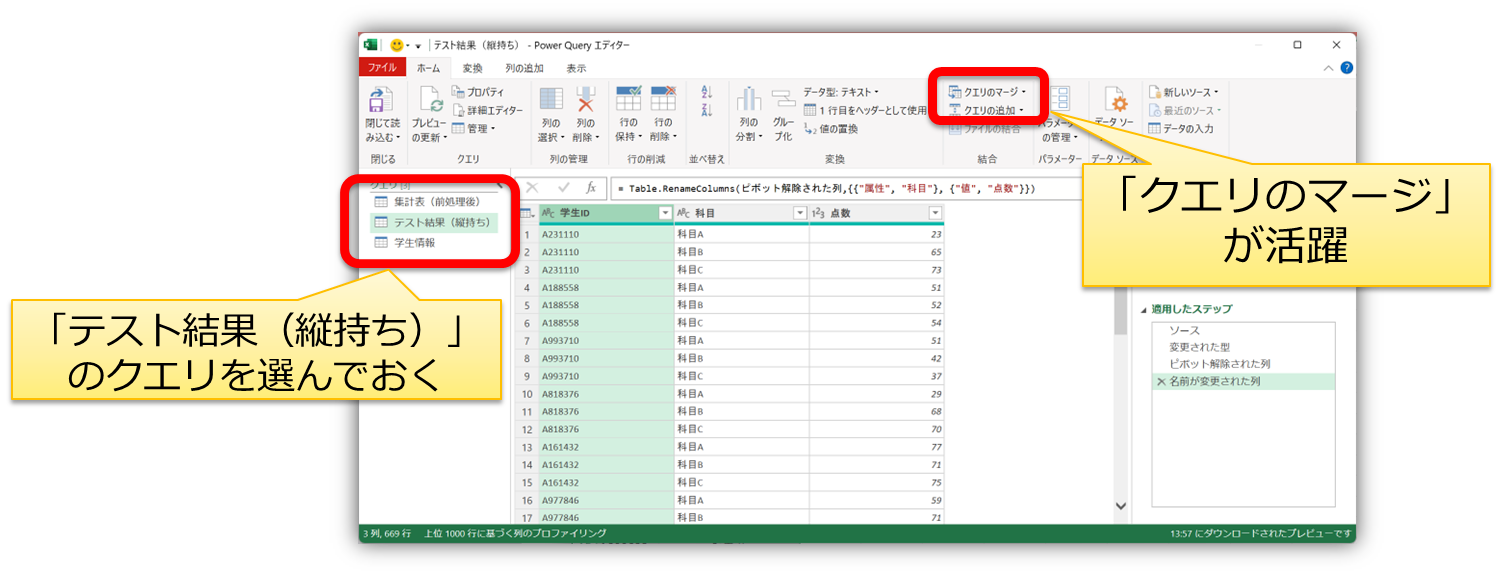Click the 科目C cell in row 3
1507x576 pixels.
click(741, 270)
